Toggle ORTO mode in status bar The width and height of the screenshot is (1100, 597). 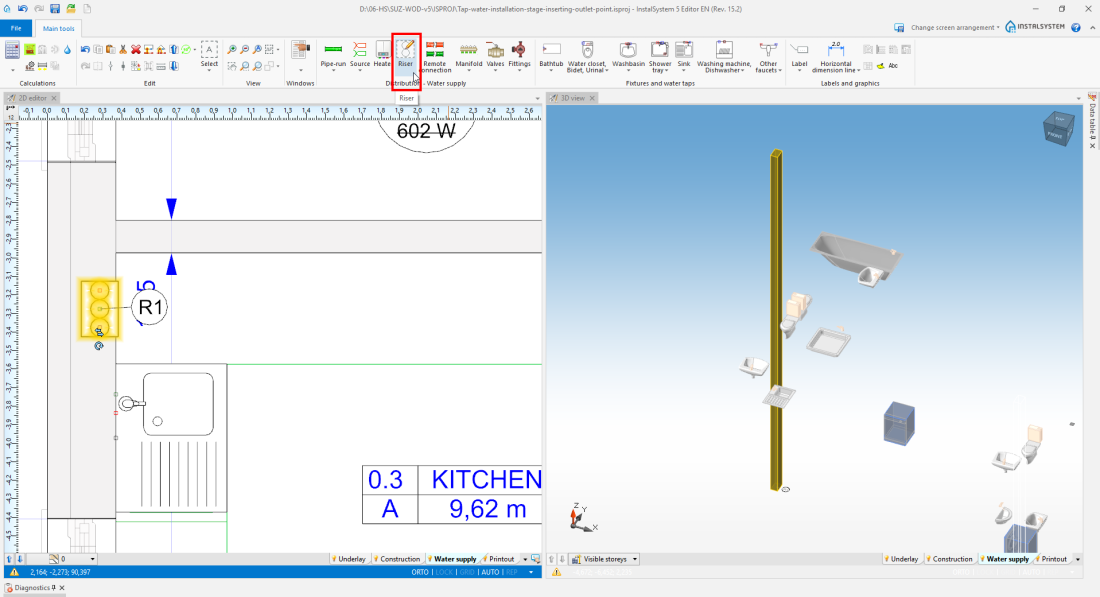pyautogui.click(x=420, y=572)
